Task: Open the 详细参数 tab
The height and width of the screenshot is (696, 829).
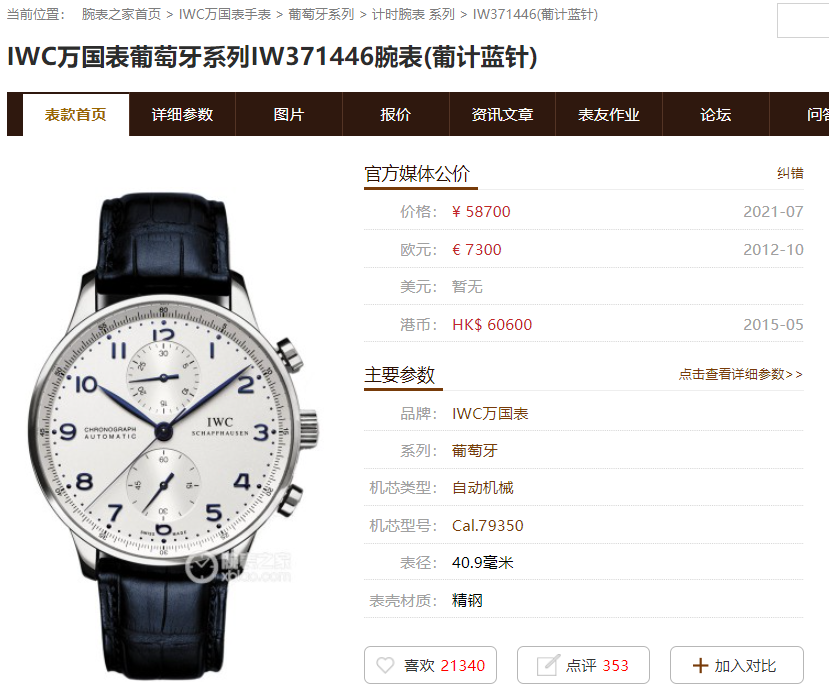Action: click(182, 114)
